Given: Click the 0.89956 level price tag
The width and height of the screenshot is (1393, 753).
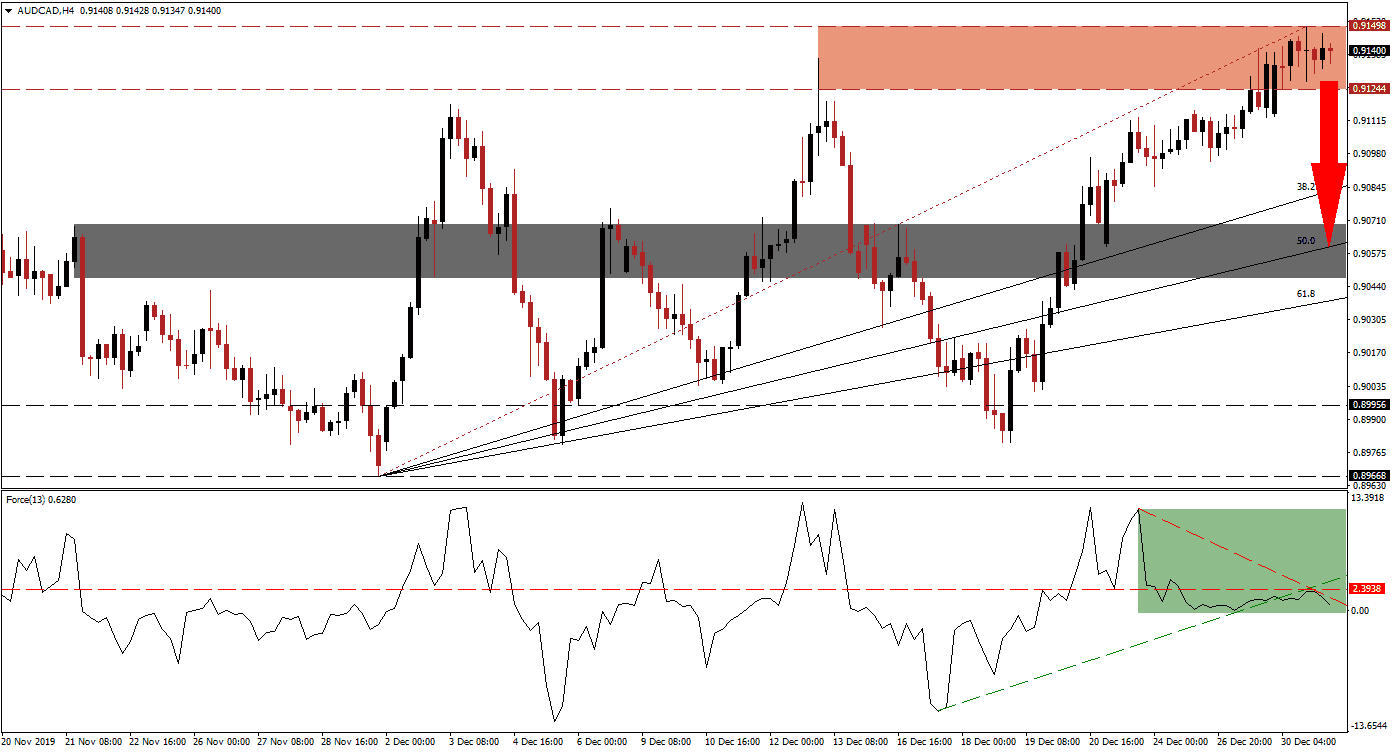Looking at the screenshot, I should pyautogui.click(x=1367, y=405).
